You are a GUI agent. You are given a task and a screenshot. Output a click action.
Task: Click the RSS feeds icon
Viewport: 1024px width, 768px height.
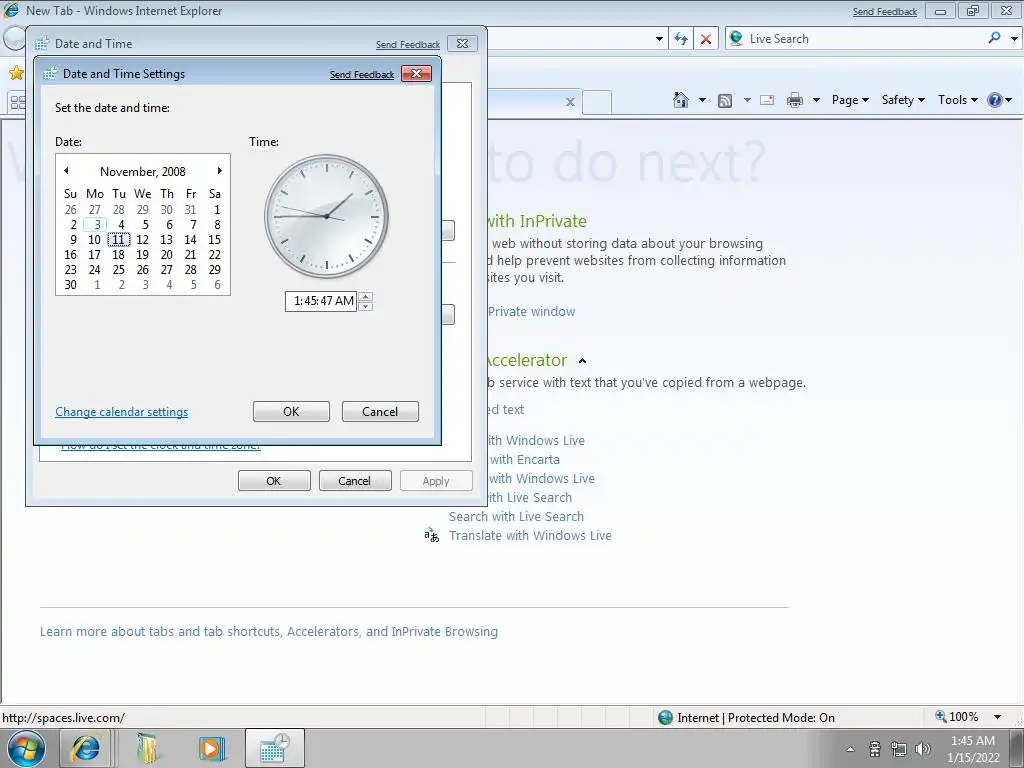[724, 100]
